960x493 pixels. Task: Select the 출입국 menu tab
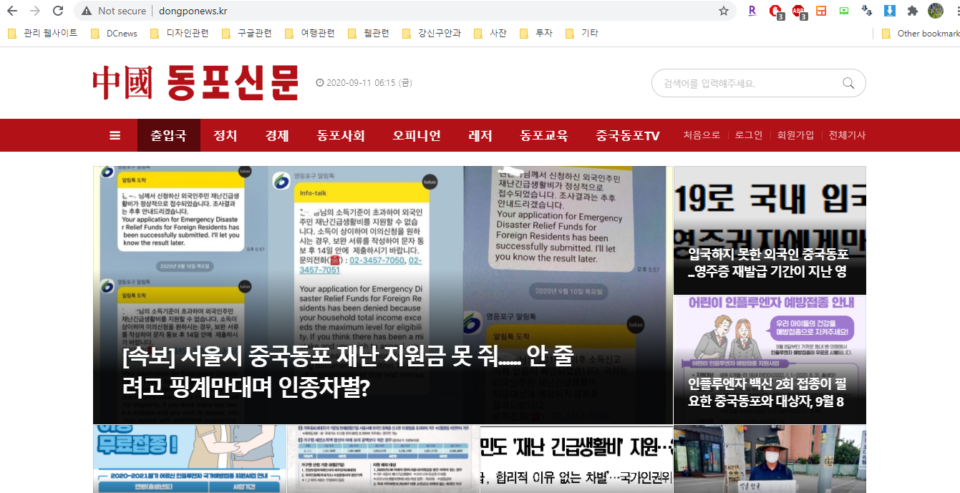[168, 136]
